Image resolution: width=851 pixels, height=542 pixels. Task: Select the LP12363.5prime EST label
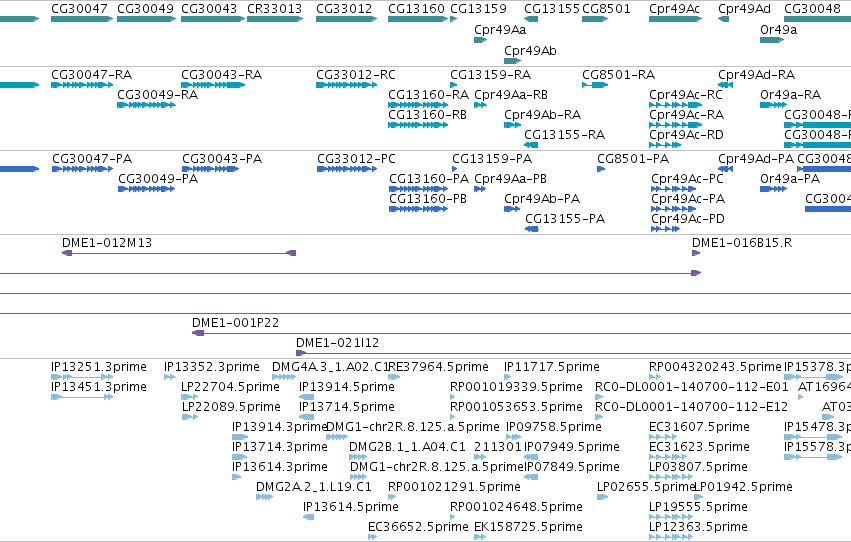coord(698,527)
